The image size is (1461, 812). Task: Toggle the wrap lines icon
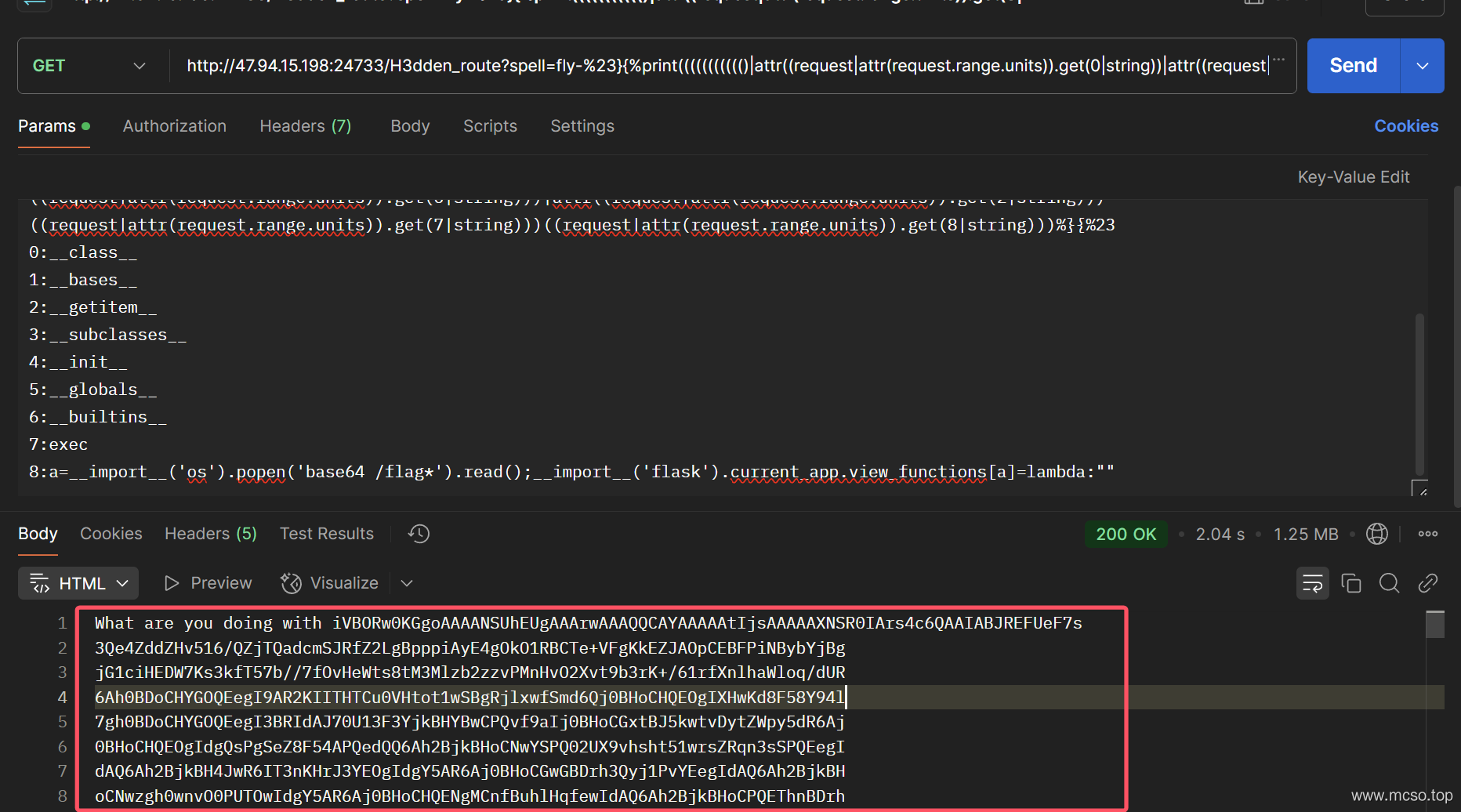pos(1313,583)
